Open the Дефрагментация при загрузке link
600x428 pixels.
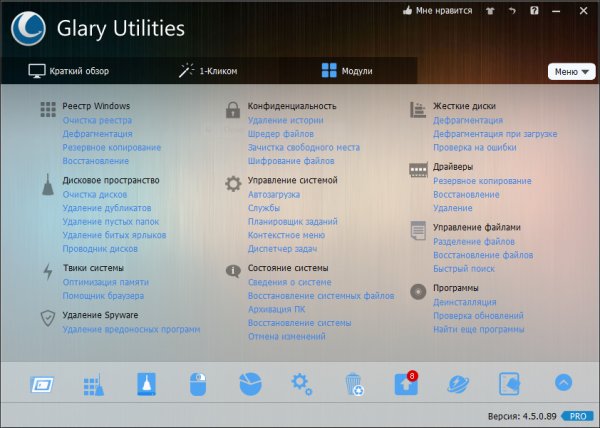coord(495,134)
